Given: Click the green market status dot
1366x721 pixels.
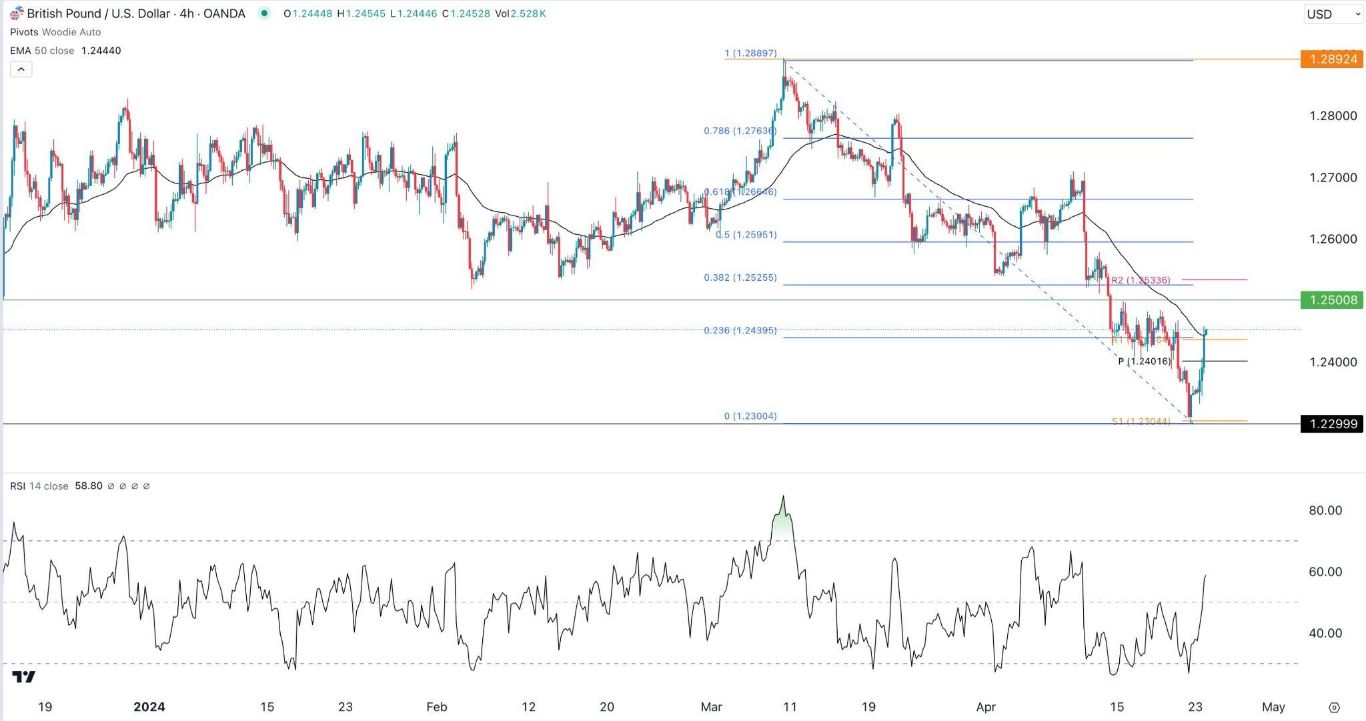Looking at the screenshot, I should (264, 13).
